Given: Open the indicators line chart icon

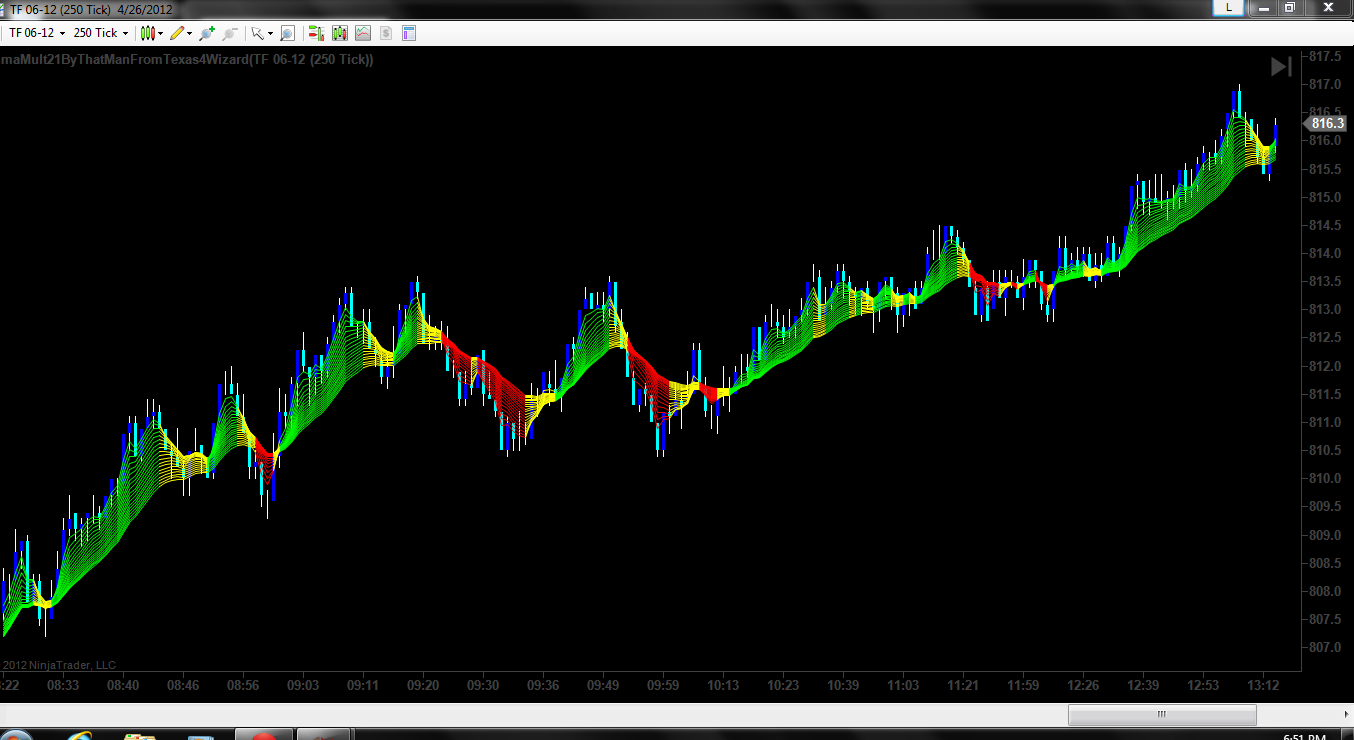Looking at the screenshot, I should point(362,33).
